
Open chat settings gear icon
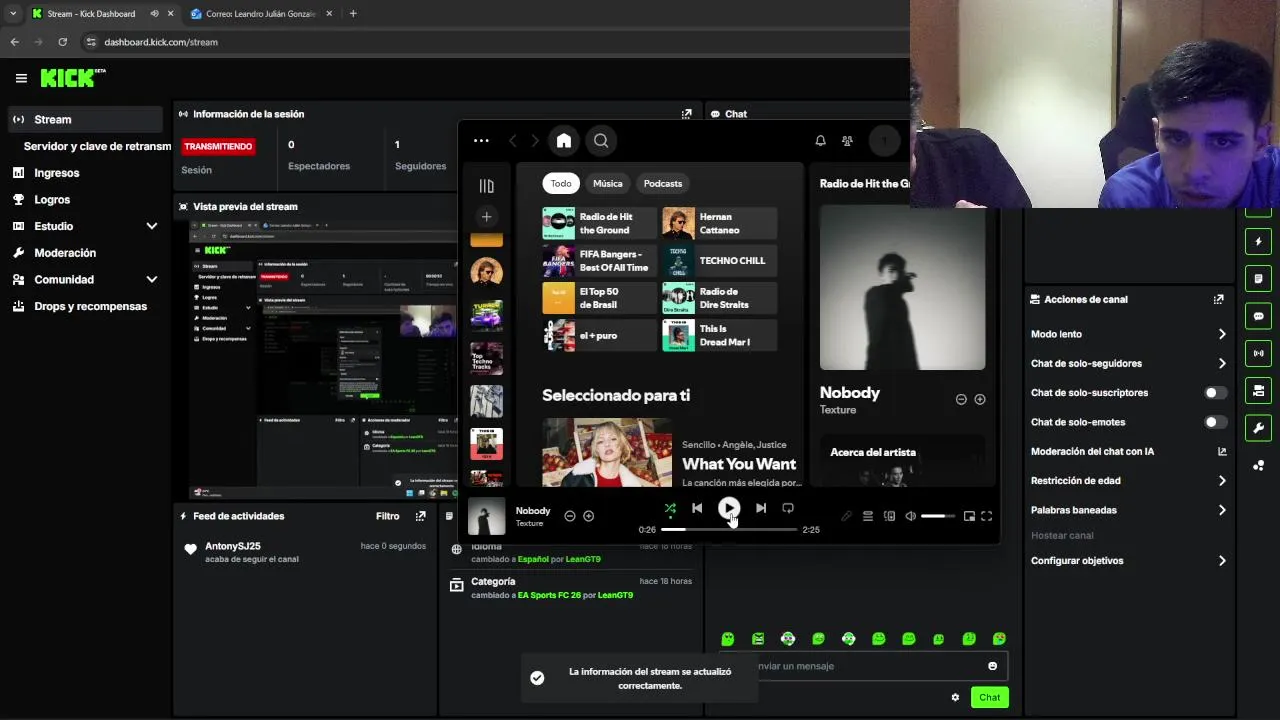click(x=955, y=697)
